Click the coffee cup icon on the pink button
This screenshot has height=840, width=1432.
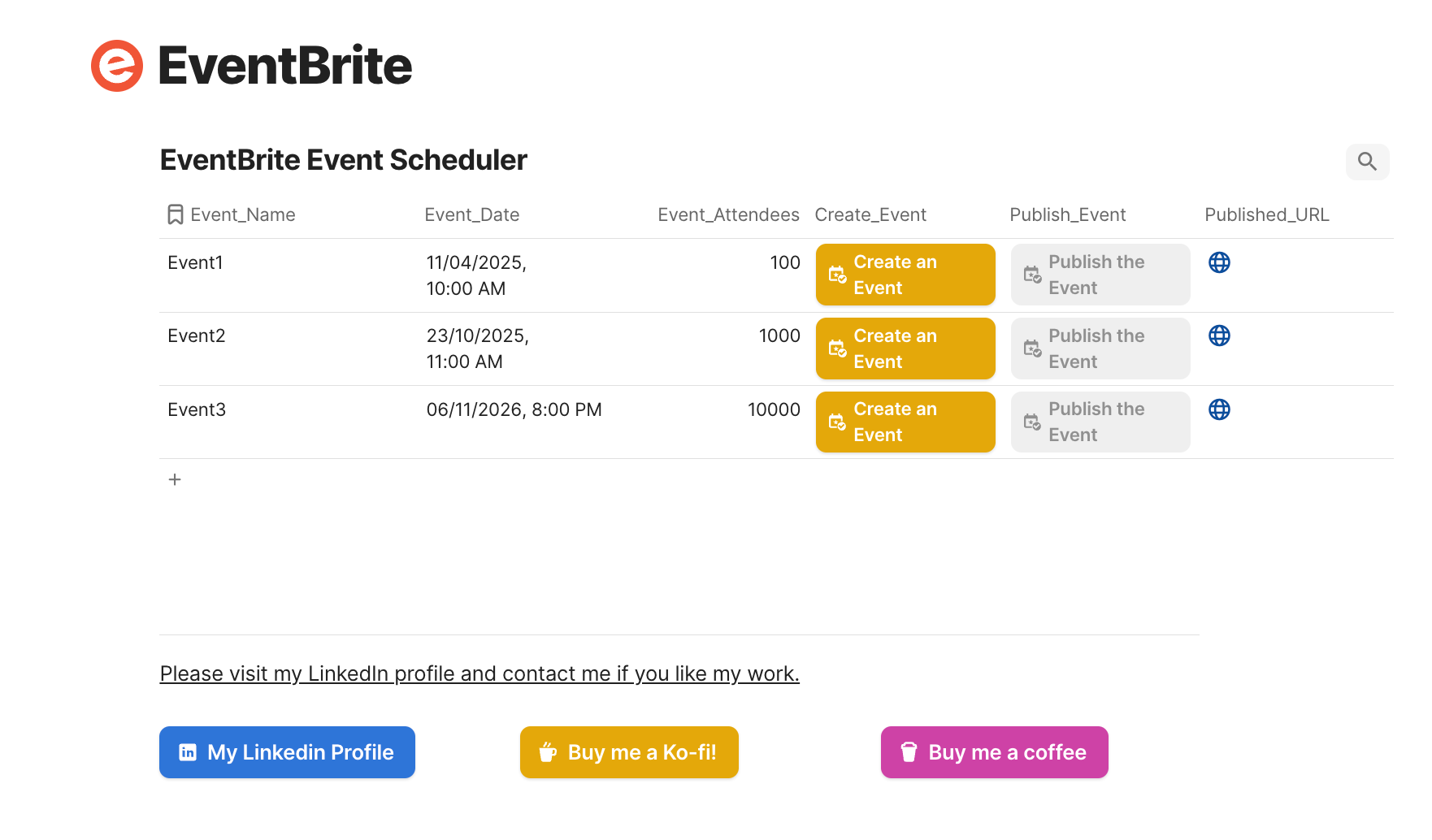(908, 752)
